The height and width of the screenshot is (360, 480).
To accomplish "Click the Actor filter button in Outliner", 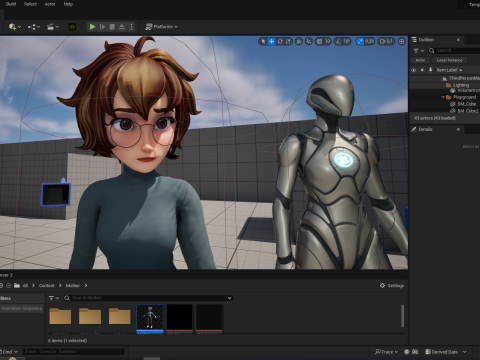I will point(420,60).
